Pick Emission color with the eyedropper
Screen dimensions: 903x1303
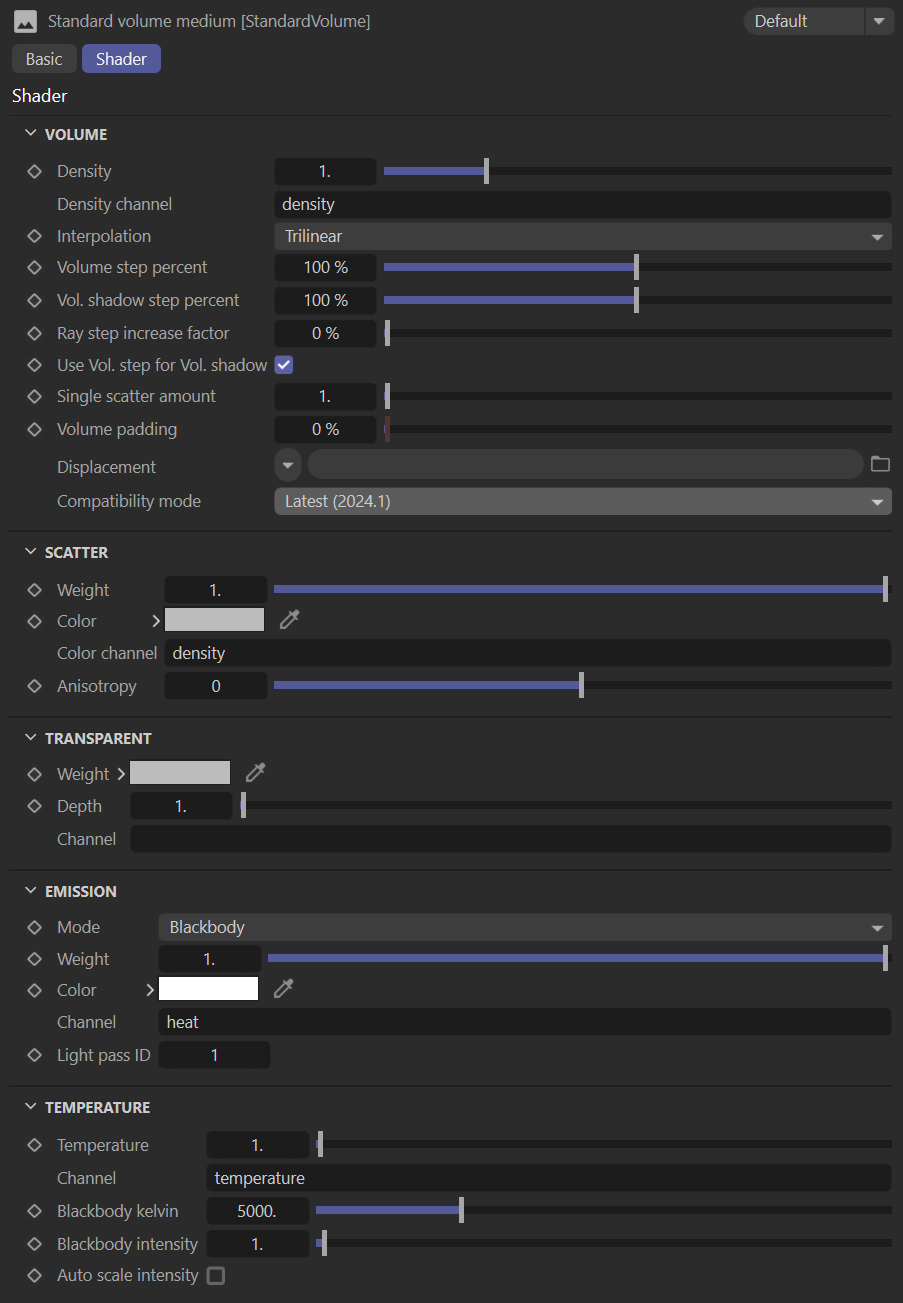(284, 989)
